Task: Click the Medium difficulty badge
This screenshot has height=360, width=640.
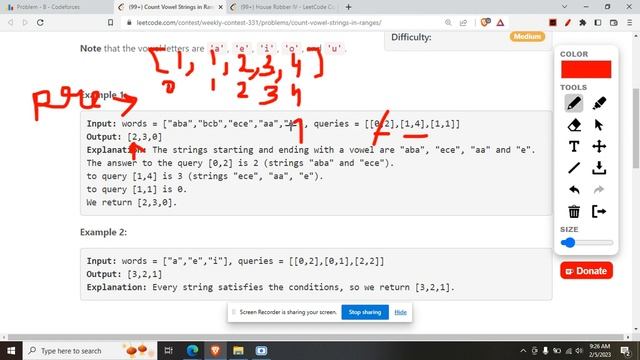Action: tap(527, 36)
